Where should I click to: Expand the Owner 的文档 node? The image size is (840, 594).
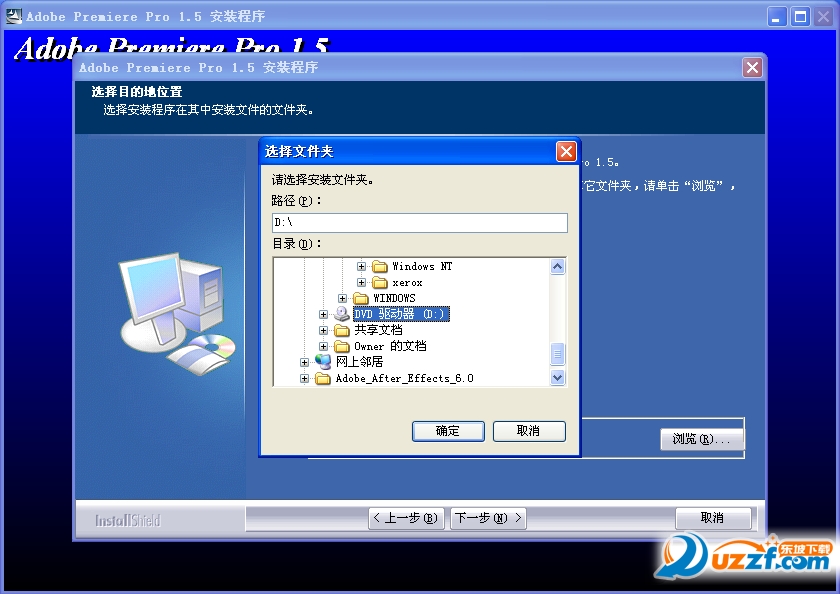pos(323,347)
